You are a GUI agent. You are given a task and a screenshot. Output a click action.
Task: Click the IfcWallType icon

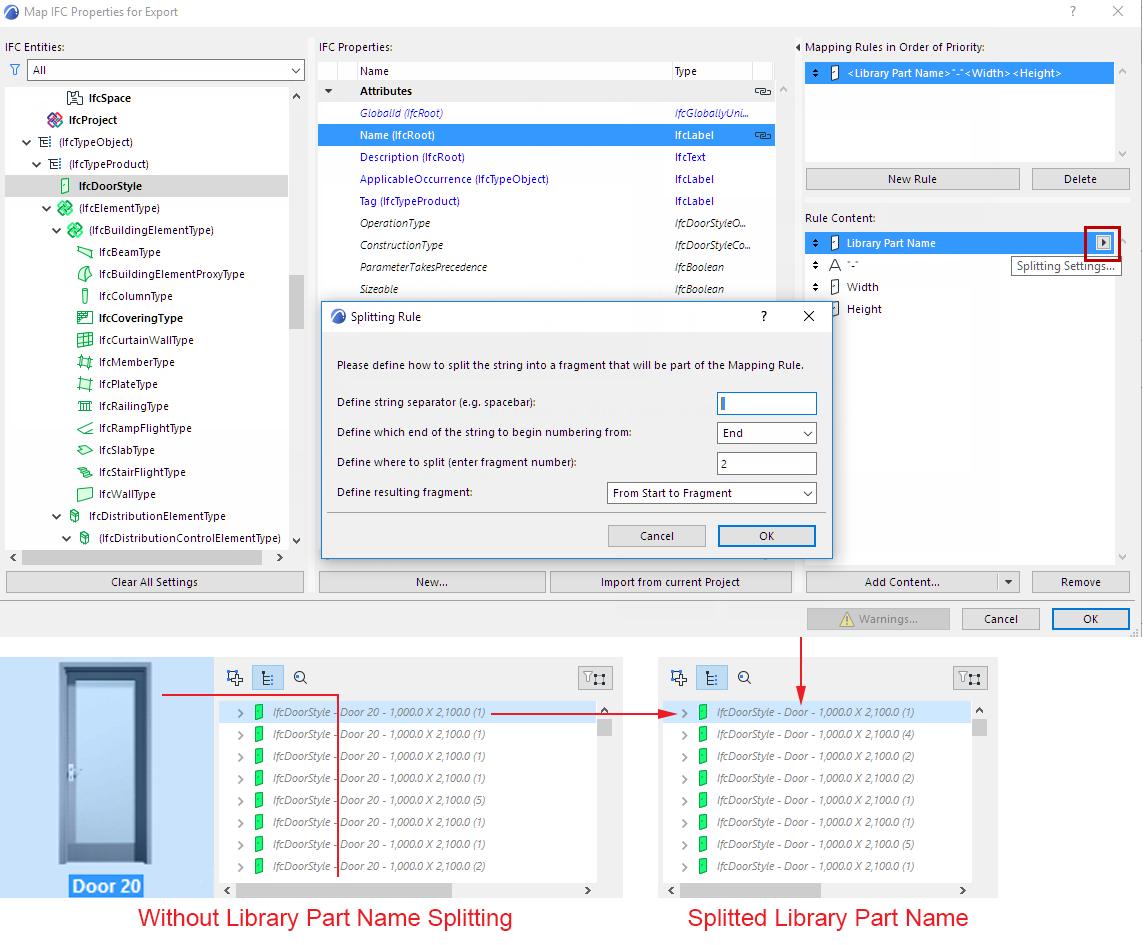pyautogui.click(x=85, y=494)
